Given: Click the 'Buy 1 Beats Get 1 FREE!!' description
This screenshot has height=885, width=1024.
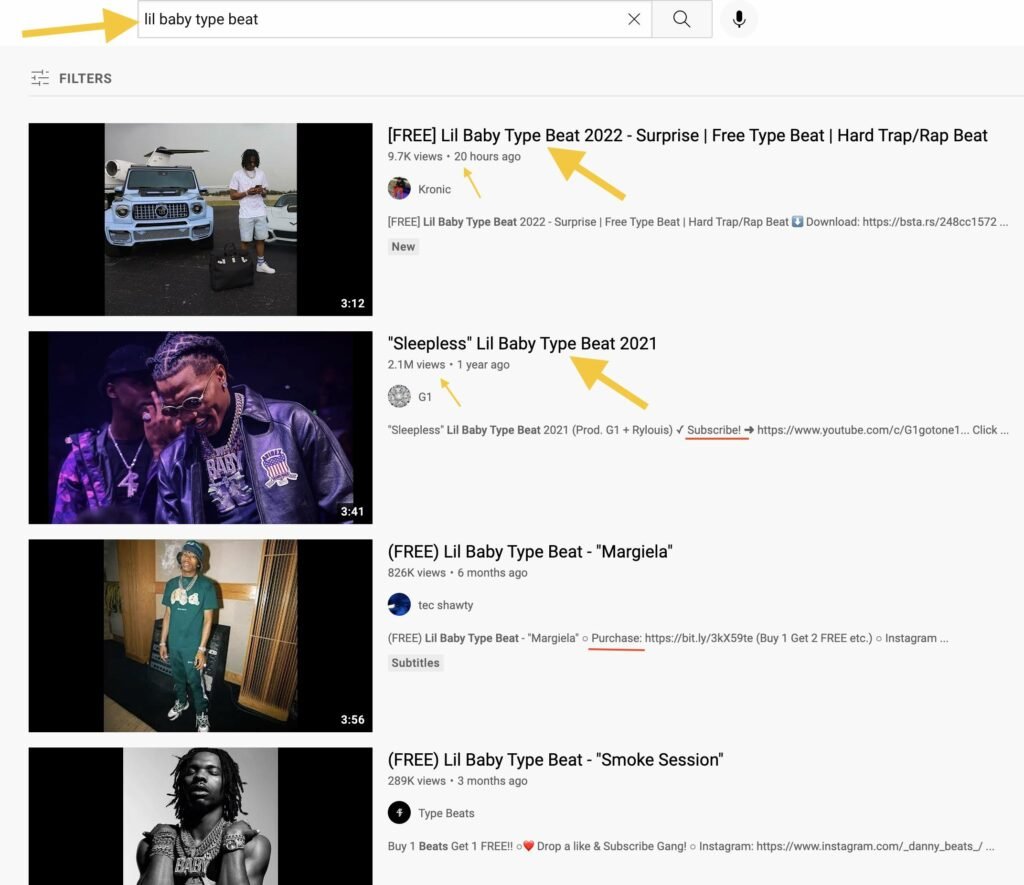Looking at the screenshot, I should click(x=691, y=846).
